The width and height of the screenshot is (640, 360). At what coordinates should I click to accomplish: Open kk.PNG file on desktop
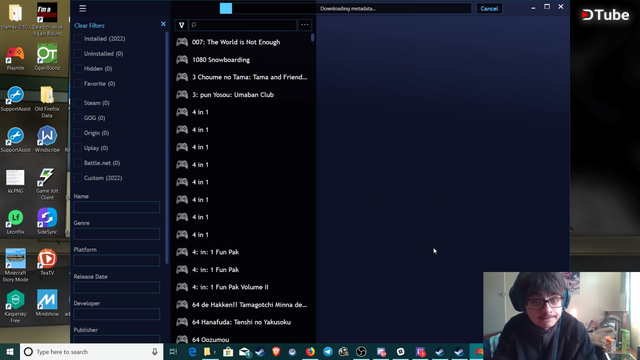(x=16, y=181)
